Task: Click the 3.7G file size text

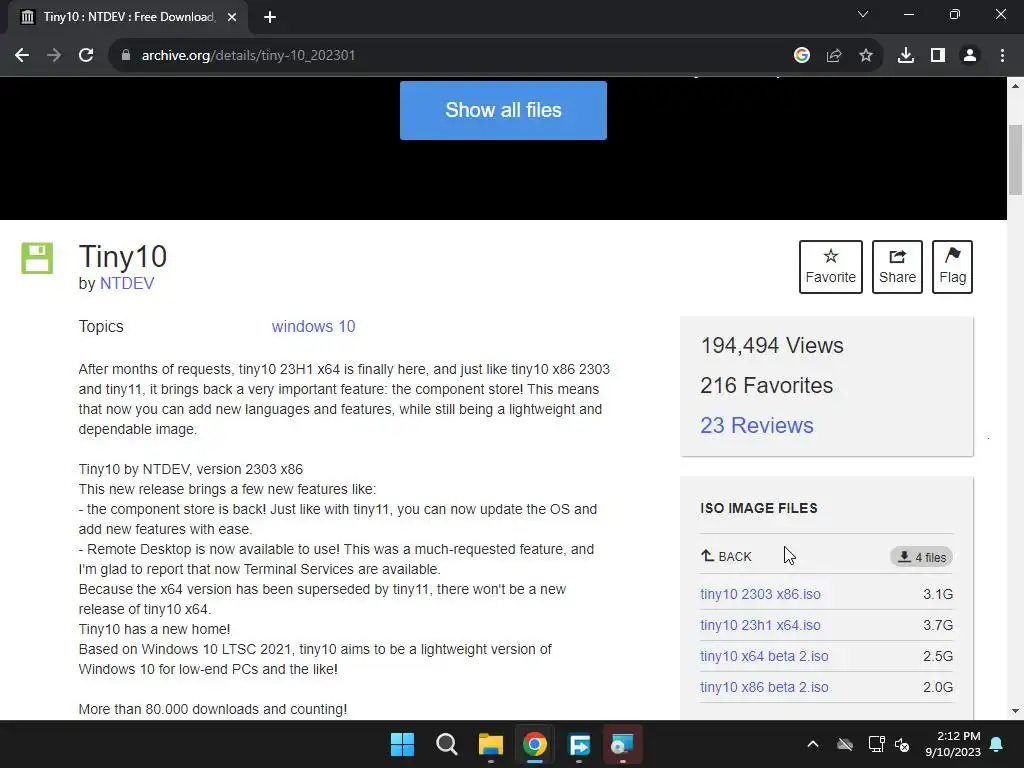Action: (938, 625)
